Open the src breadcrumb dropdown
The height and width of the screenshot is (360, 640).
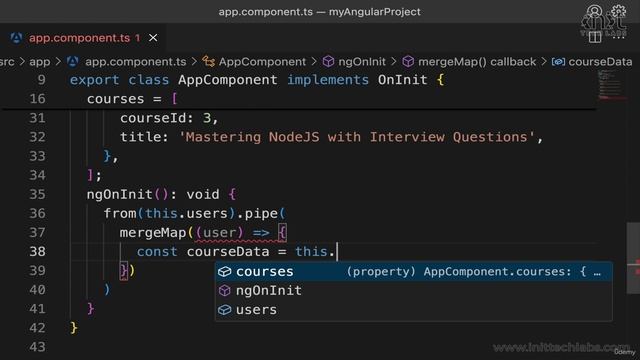(x=7, y=62)
